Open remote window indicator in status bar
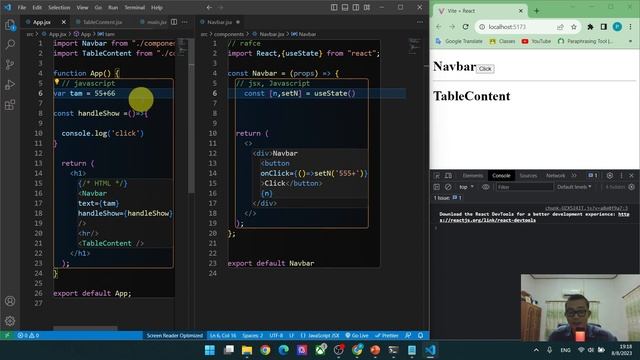The width and height of the screenshot is (640, 360). (x=7, y=336)
